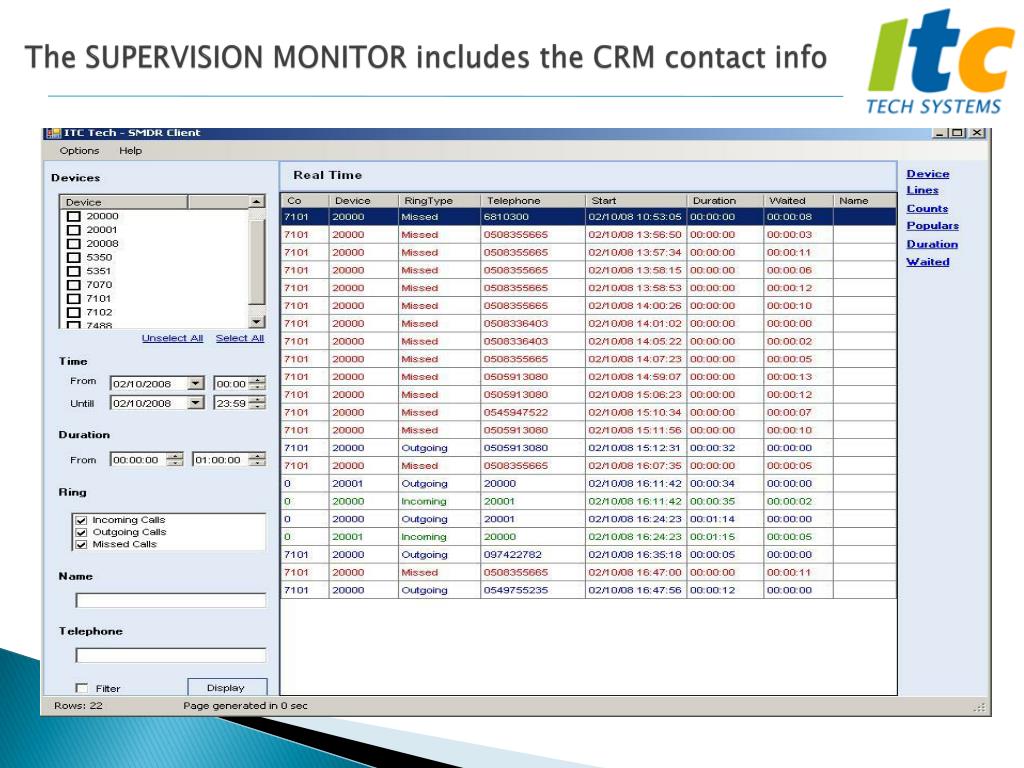This screenshot has height=768, width=1024.
Task: Click the Until time 23:59 spinner
Action: point(259,403)
